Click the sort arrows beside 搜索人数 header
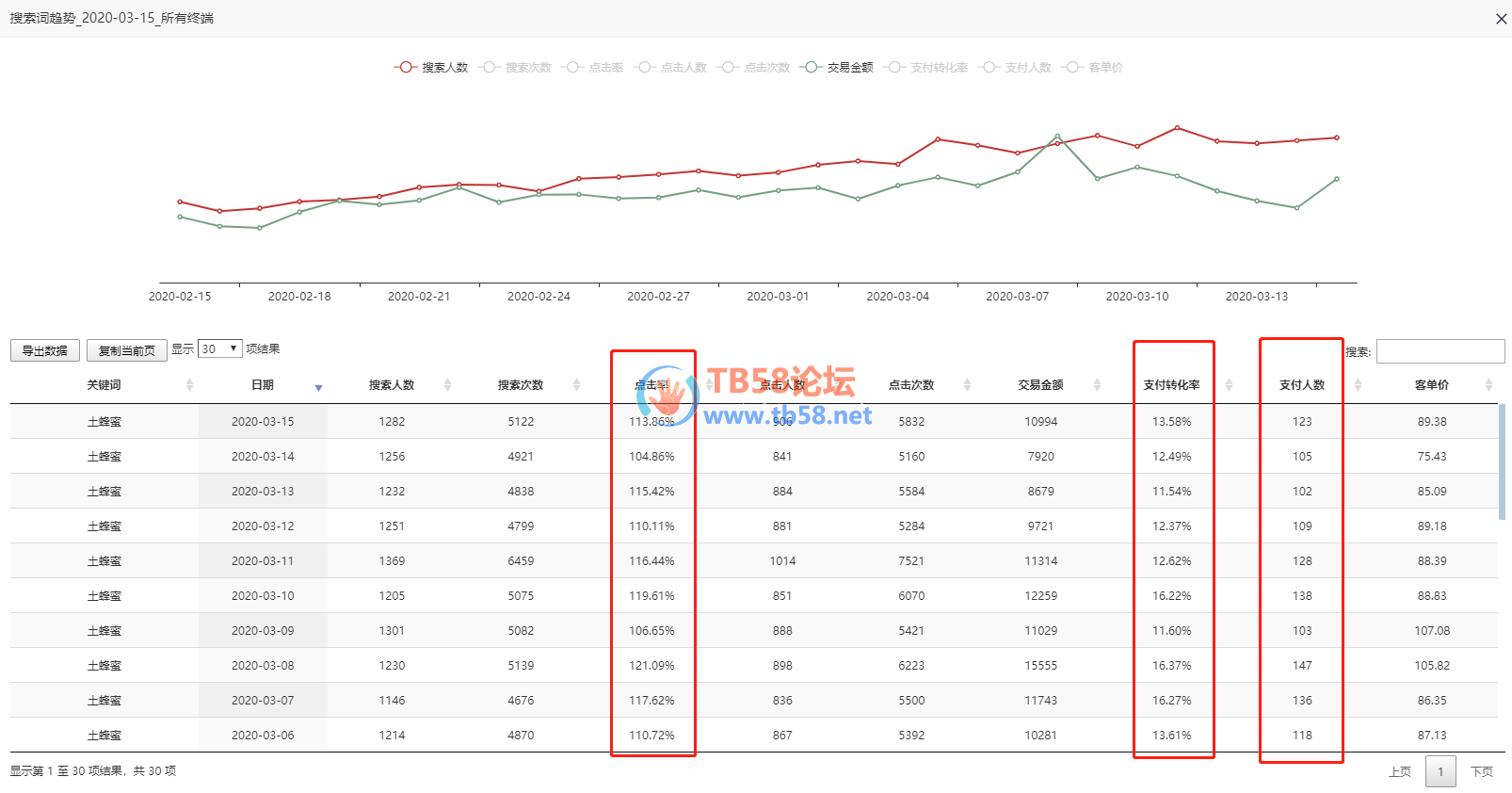Screen dimensions: 1512x793 [x=447, y=385]
